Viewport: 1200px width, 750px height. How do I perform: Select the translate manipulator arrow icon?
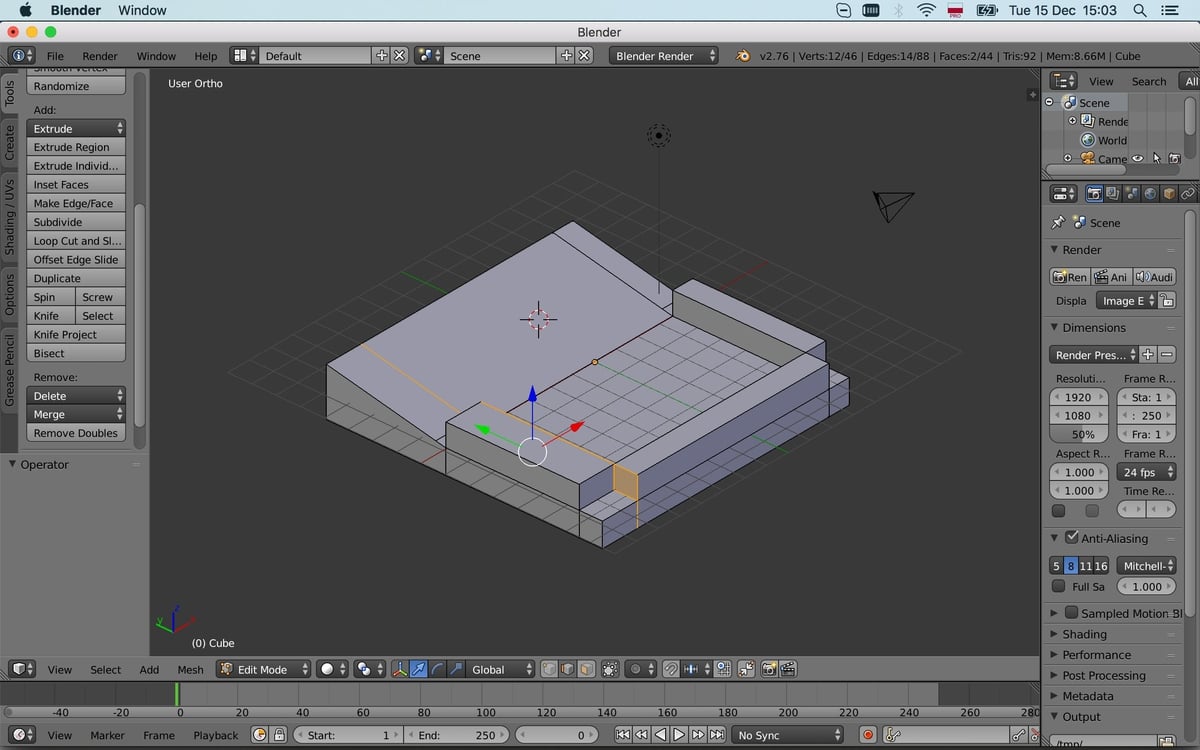click(419, 669)
